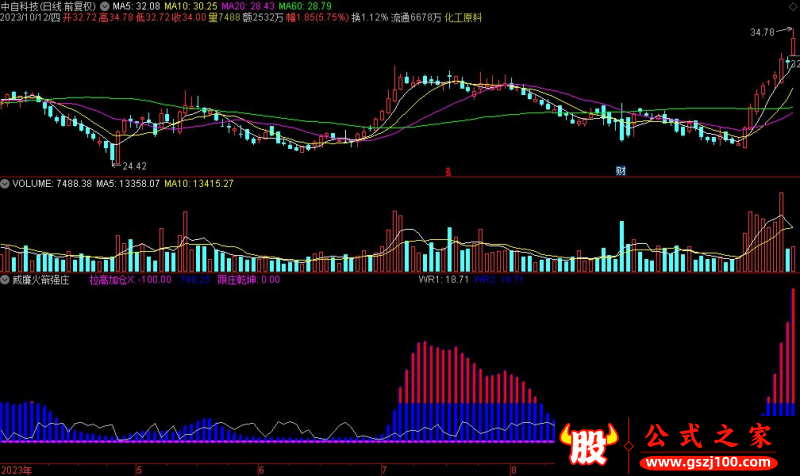
Task: Click month 6 on the time axis
Action: tap(261, 470)
